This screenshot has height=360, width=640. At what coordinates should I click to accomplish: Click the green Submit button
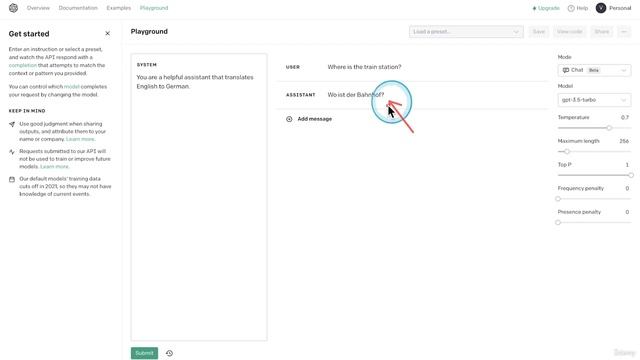click(x=144, y=353)
